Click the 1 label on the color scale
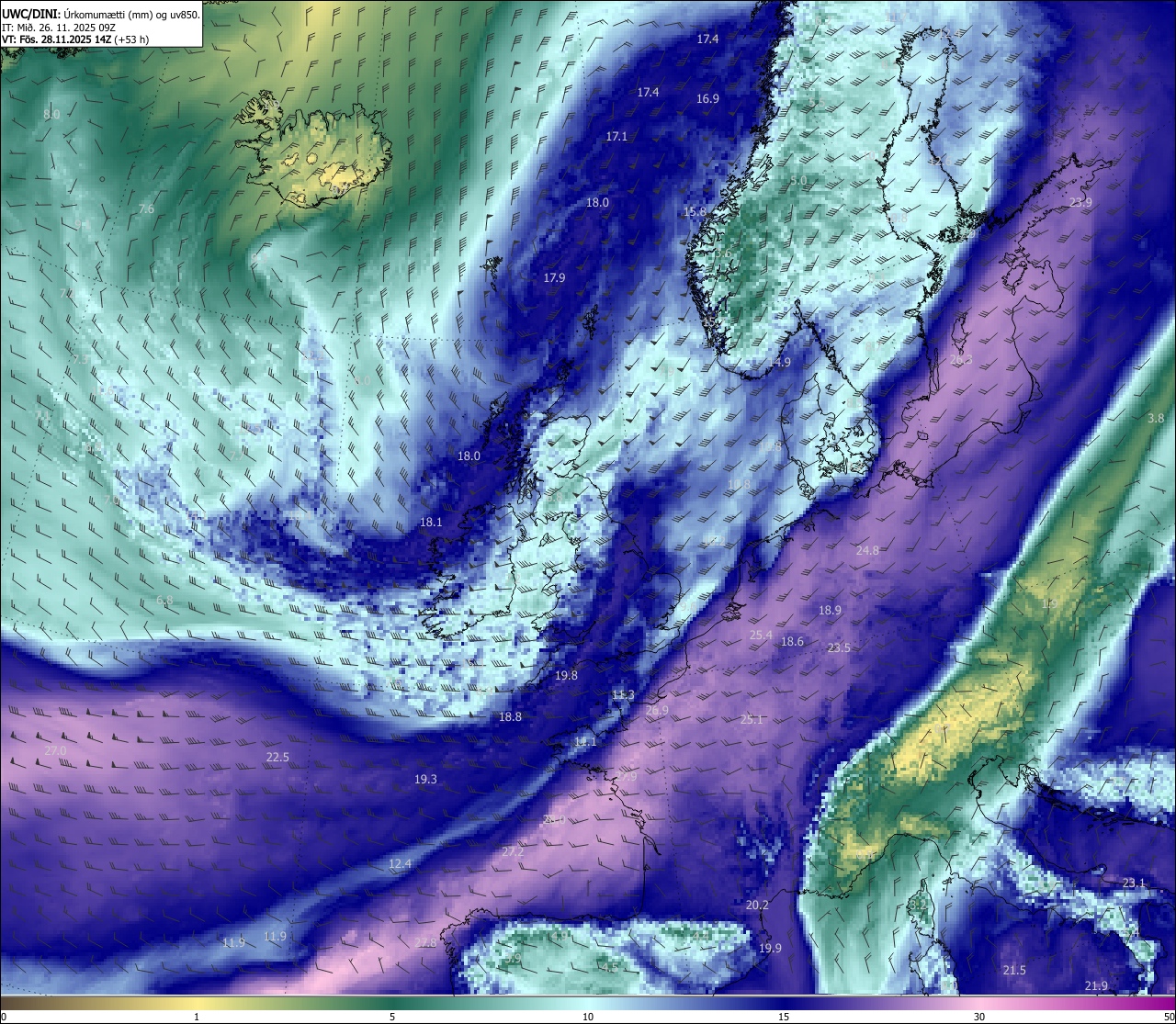This screenshot has width=1176, height=1024. click(x=197, y=1016)
